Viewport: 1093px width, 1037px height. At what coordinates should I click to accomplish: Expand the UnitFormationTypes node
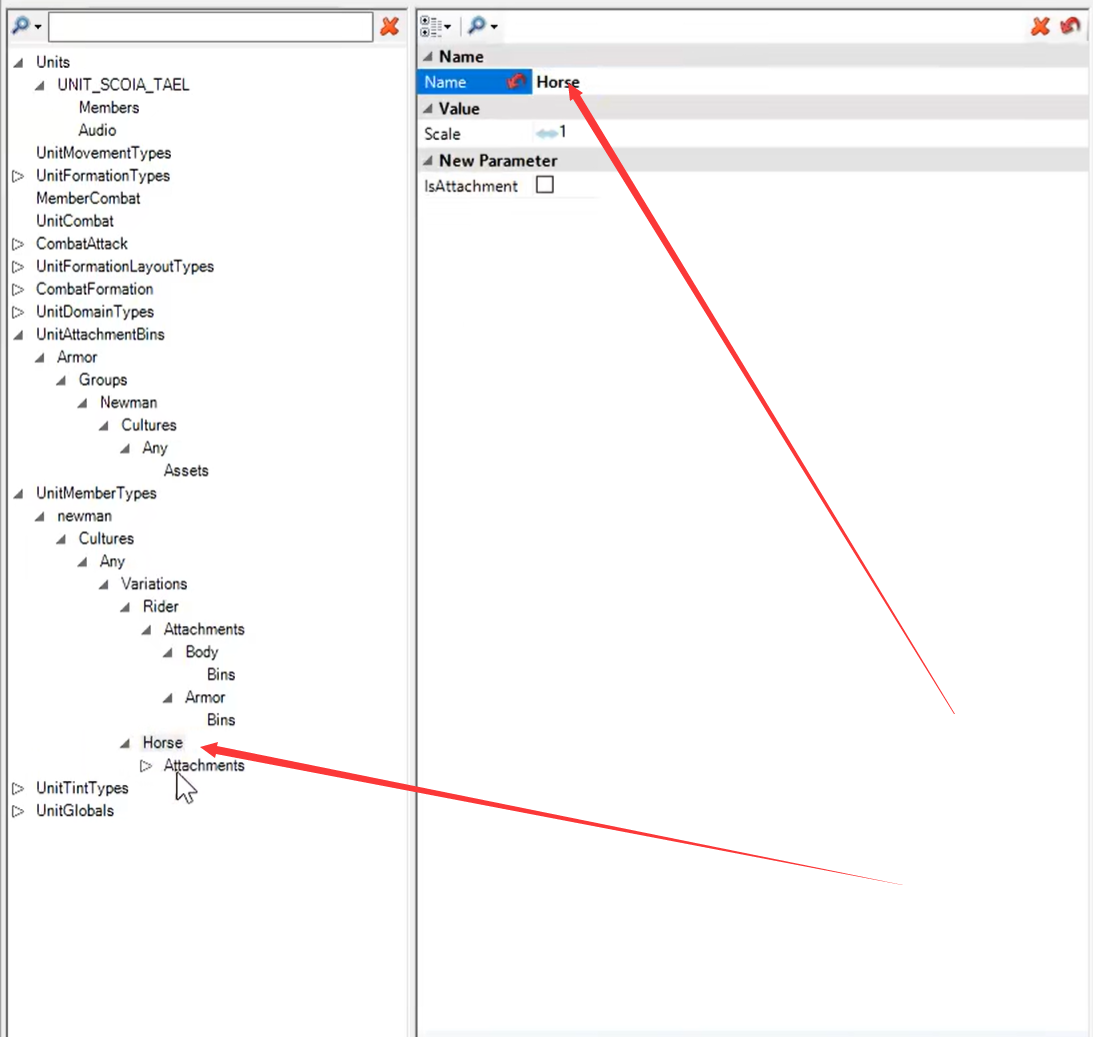click(18, 176)
